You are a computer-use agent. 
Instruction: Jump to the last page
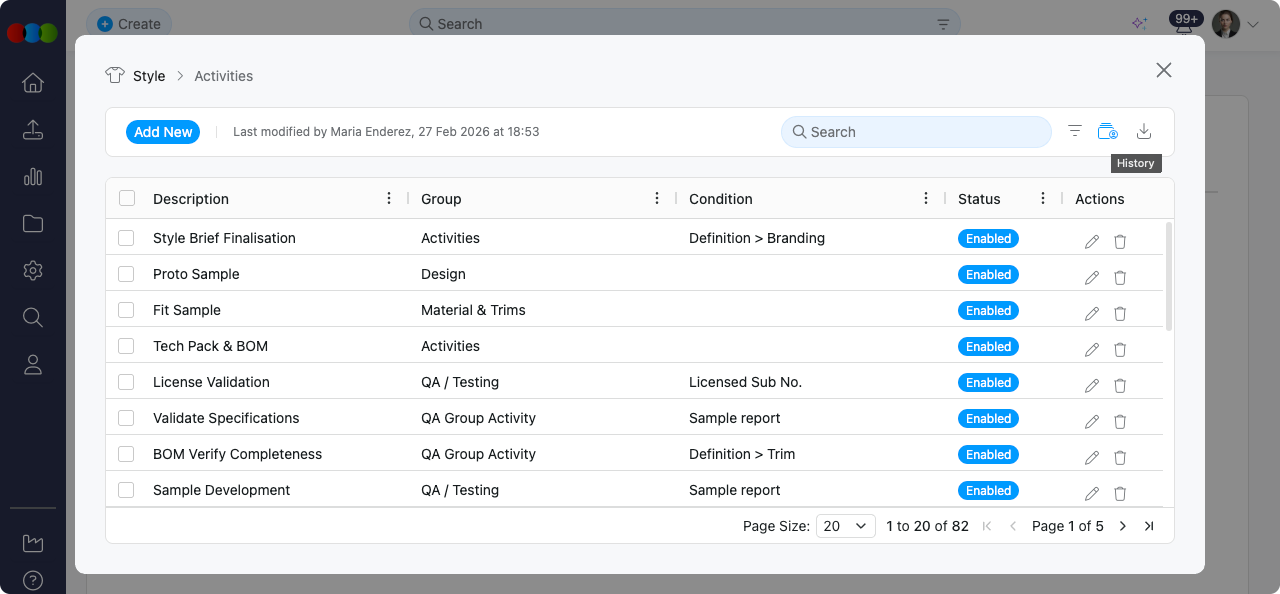1149,526
